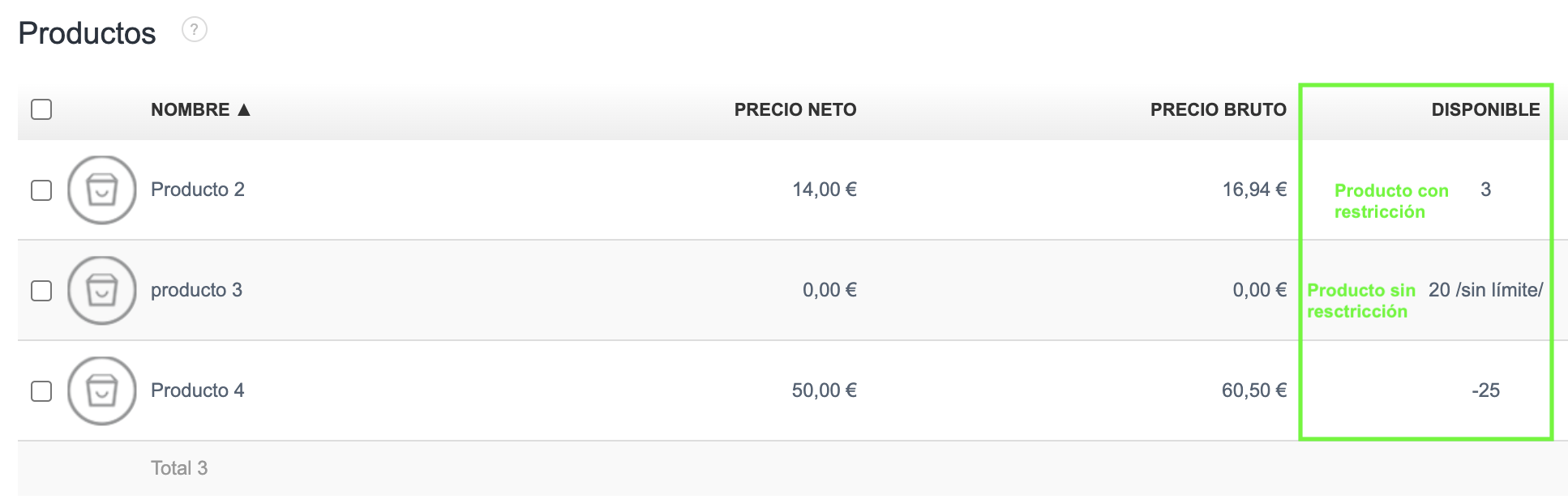This screenshot has height=499, width=1568.
Task: Click the 16,94 € gross price cell
Action: click(x=1254, y=190)
